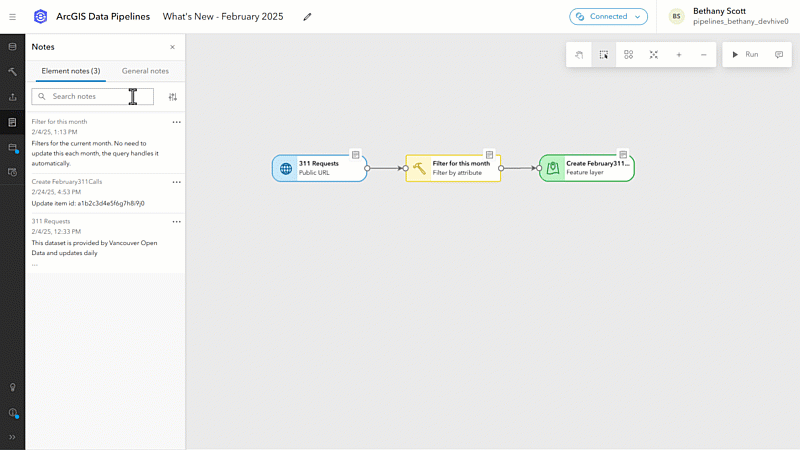The image size is (800, 450).
Task: Click the map icon on Create February311 node
Action: coord(553,168)
